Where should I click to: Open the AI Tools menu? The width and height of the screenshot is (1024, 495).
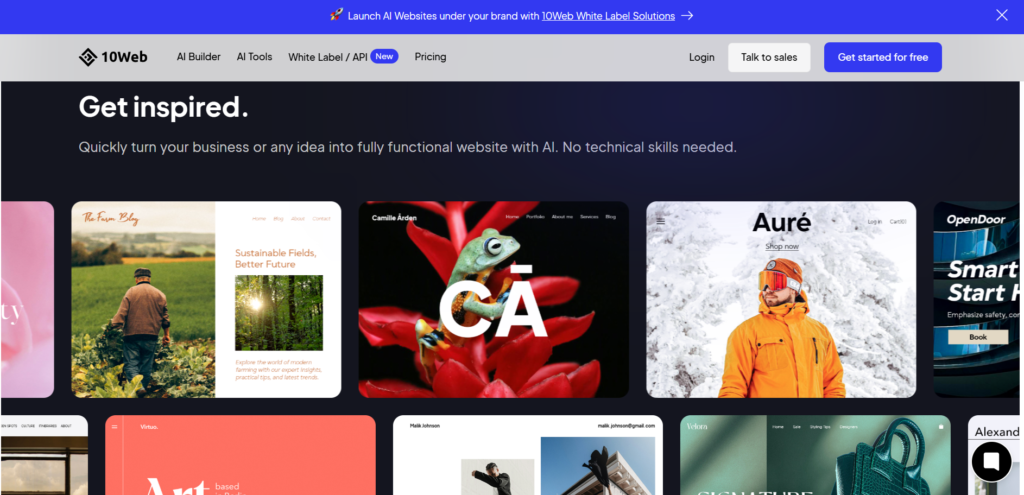click(254, 57)
